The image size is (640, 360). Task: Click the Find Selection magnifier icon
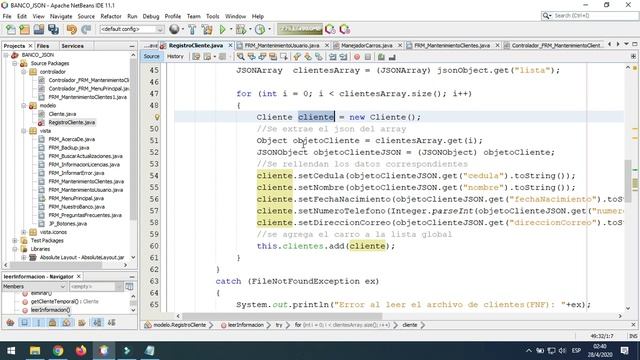pyautogui.click(x=240, y=57)
